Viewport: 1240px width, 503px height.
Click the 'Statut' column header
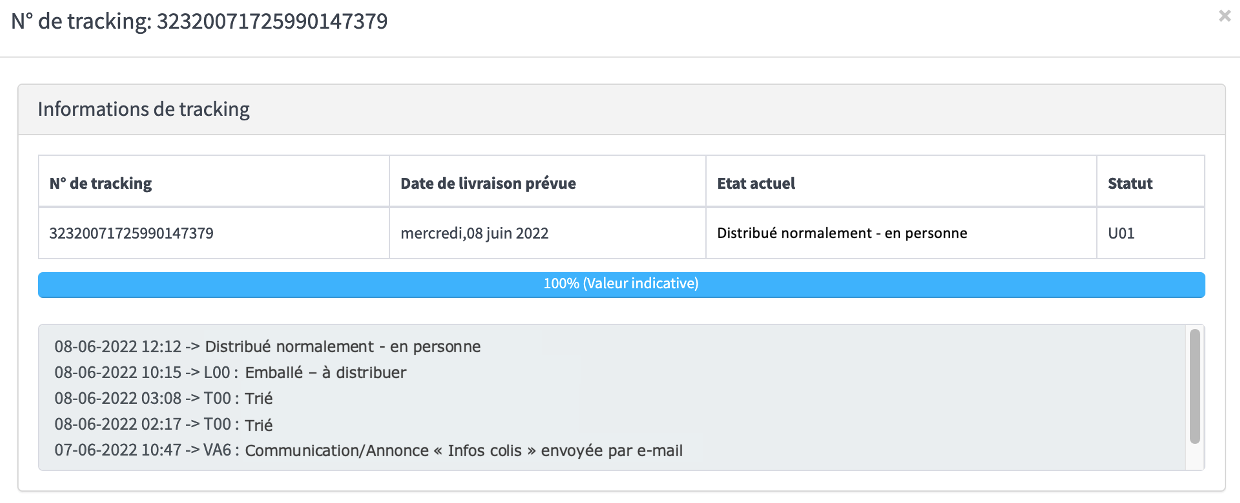click(x=1130, y=183)
